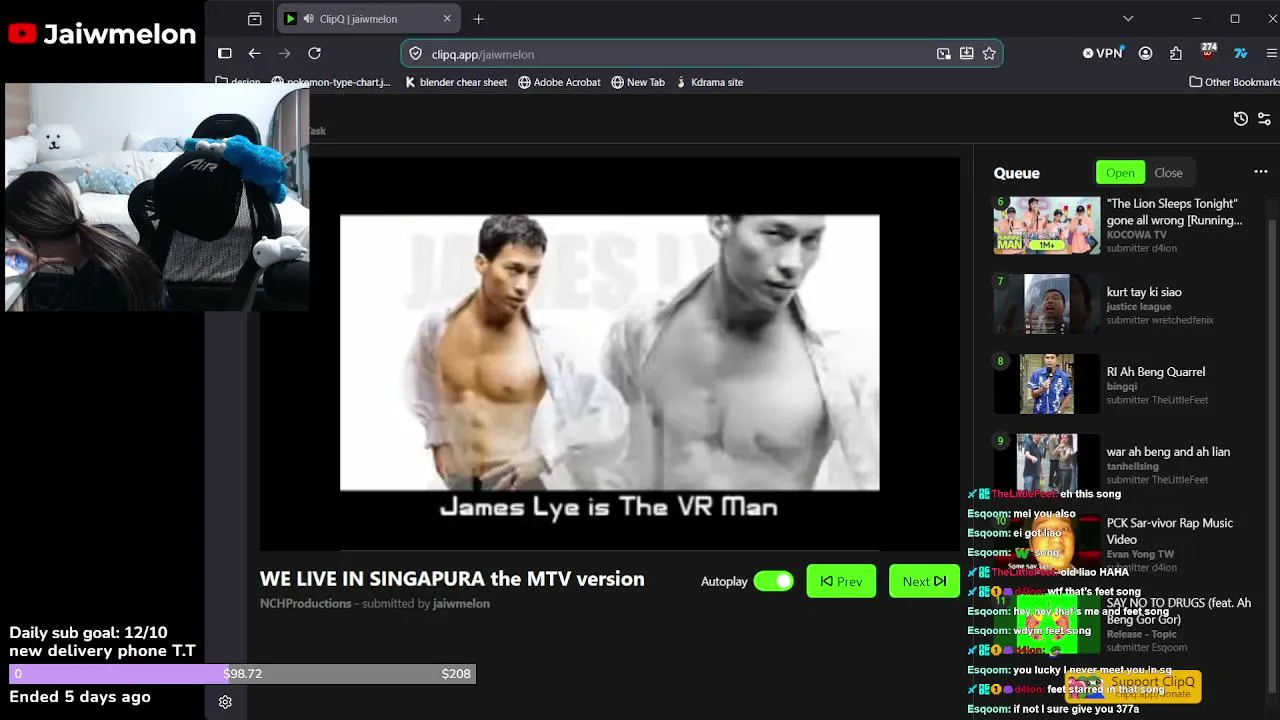The width and height of the screenshot is (1280, 720).
Task: Expand the tab search dropdown arrow
Action: coord(1128,19)
